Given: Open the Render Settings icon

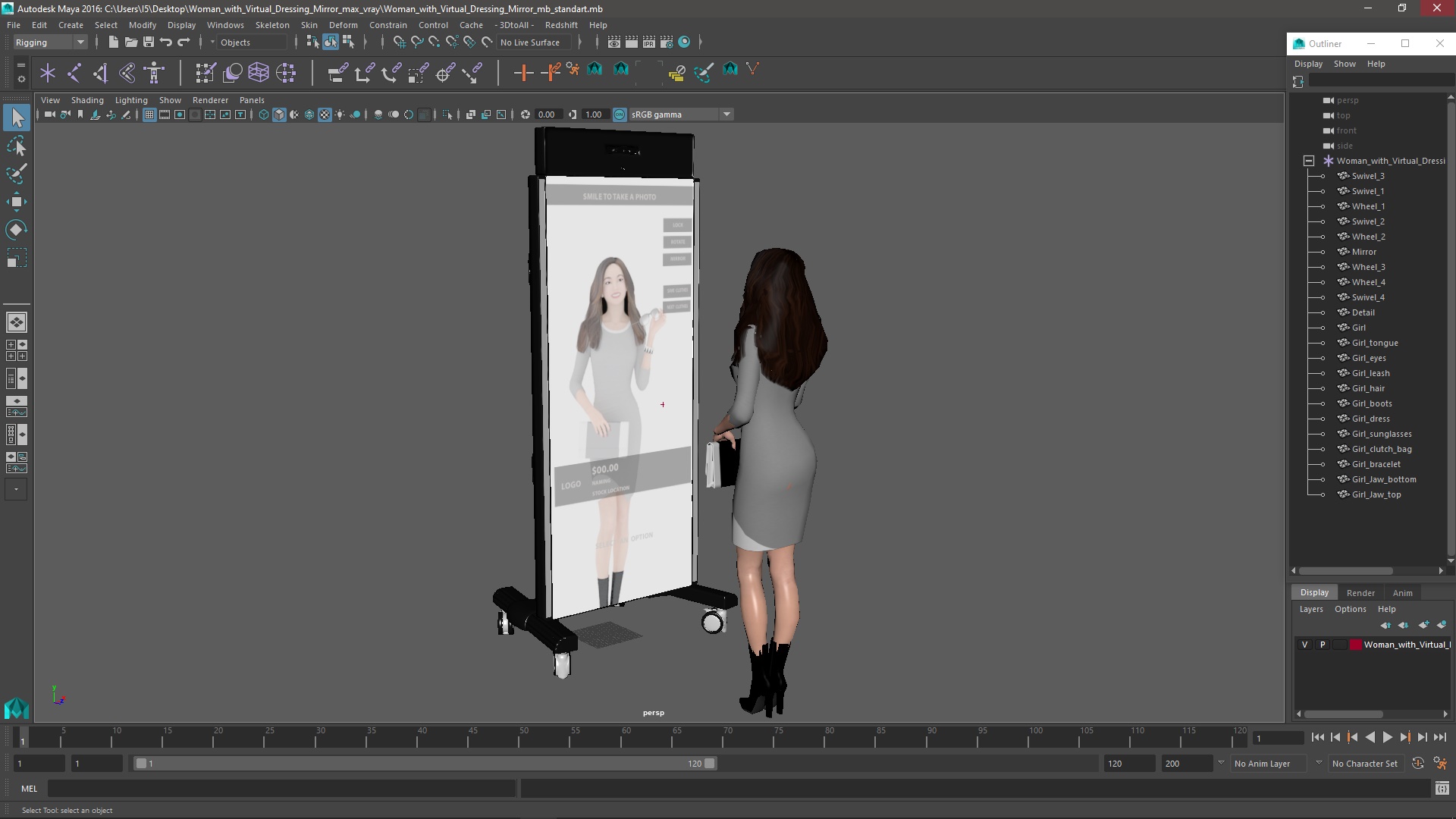Looking at the screenshot, I should click(667, 42).
